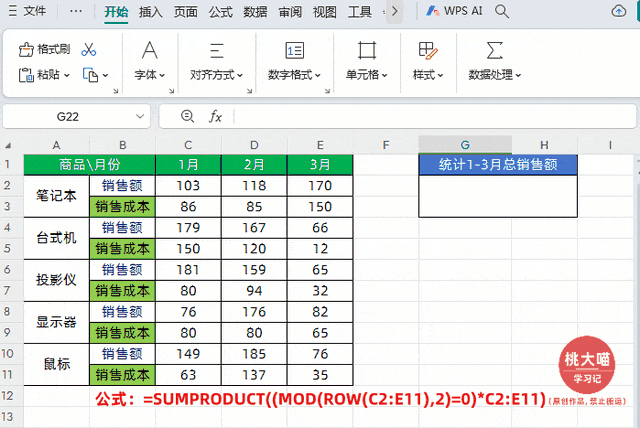Click the Name Box showing G22
The image size is (640, 428).
68,117
